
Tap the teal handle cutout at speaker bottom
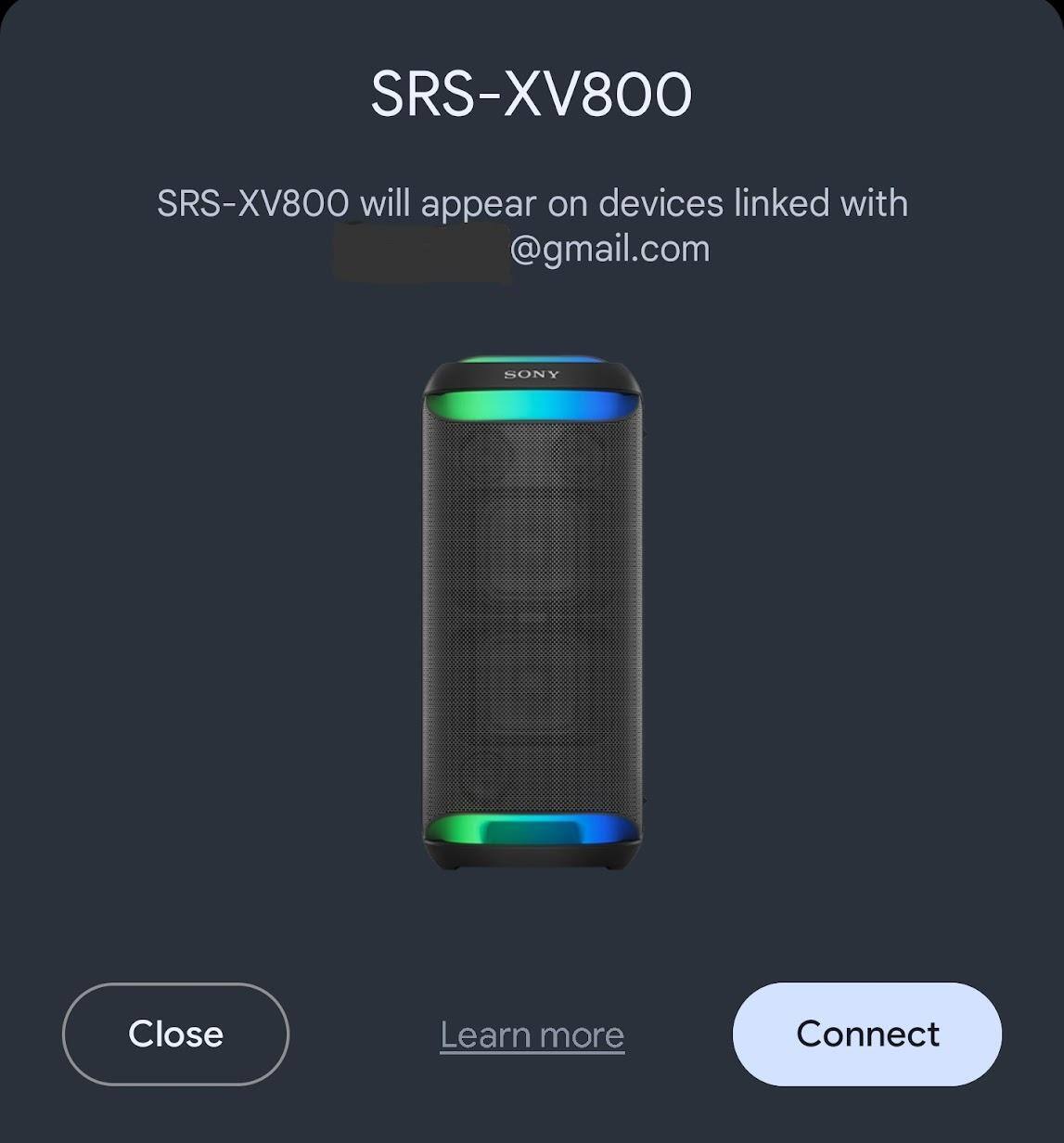[x=532, y=832]
